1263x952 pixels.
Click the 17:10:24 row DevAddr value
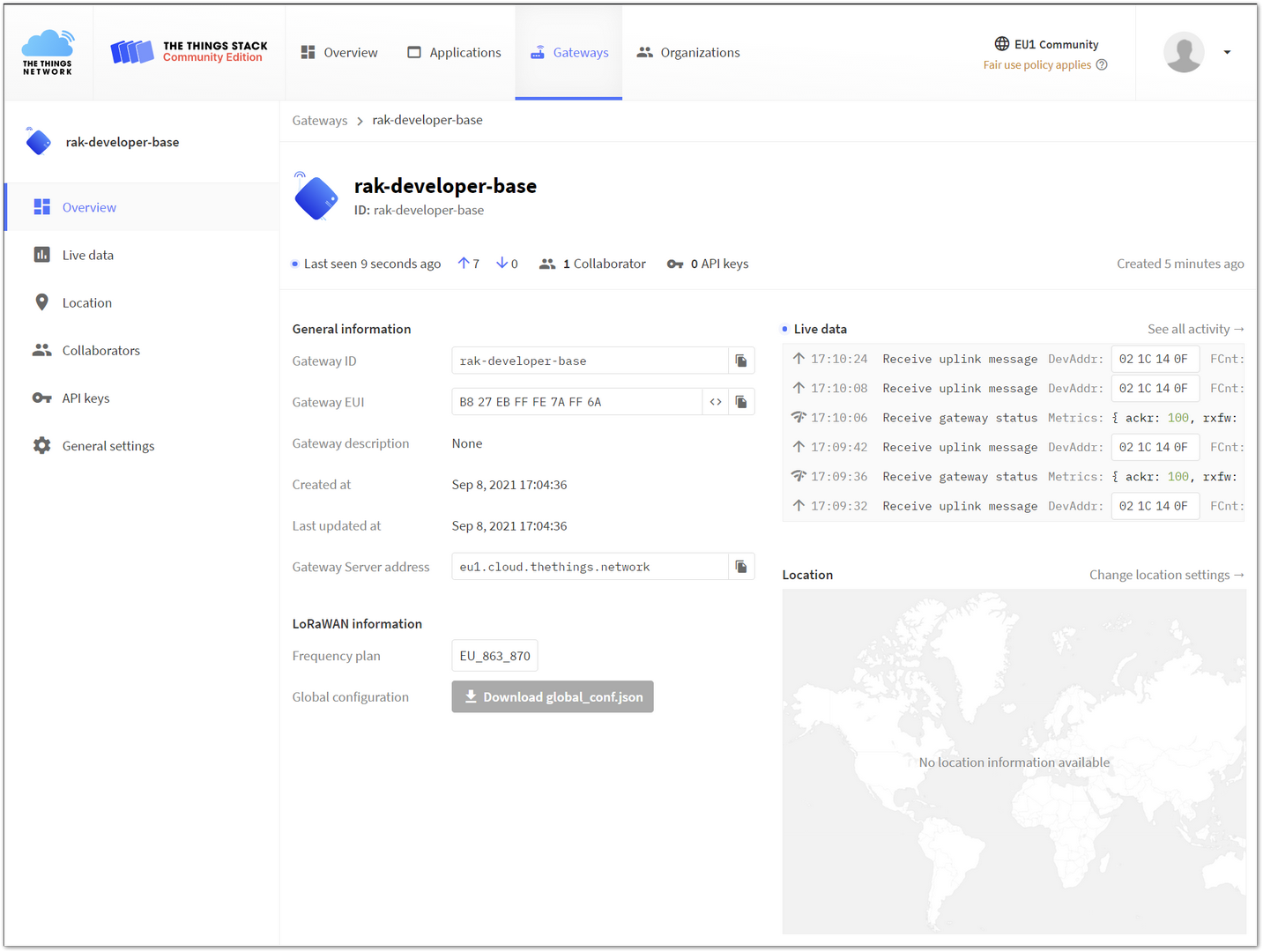[x=1155, y=359]
